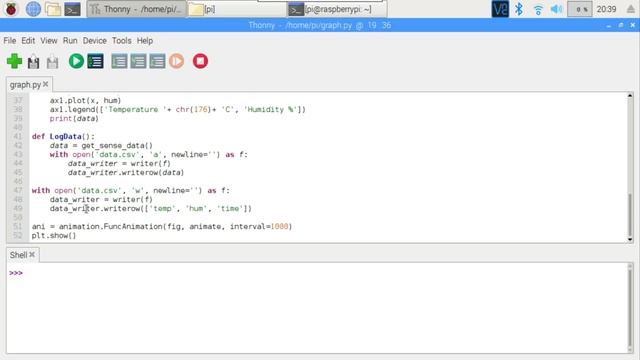Maximize the Thonny window
The image size is (640, 360).
point(621,25)
